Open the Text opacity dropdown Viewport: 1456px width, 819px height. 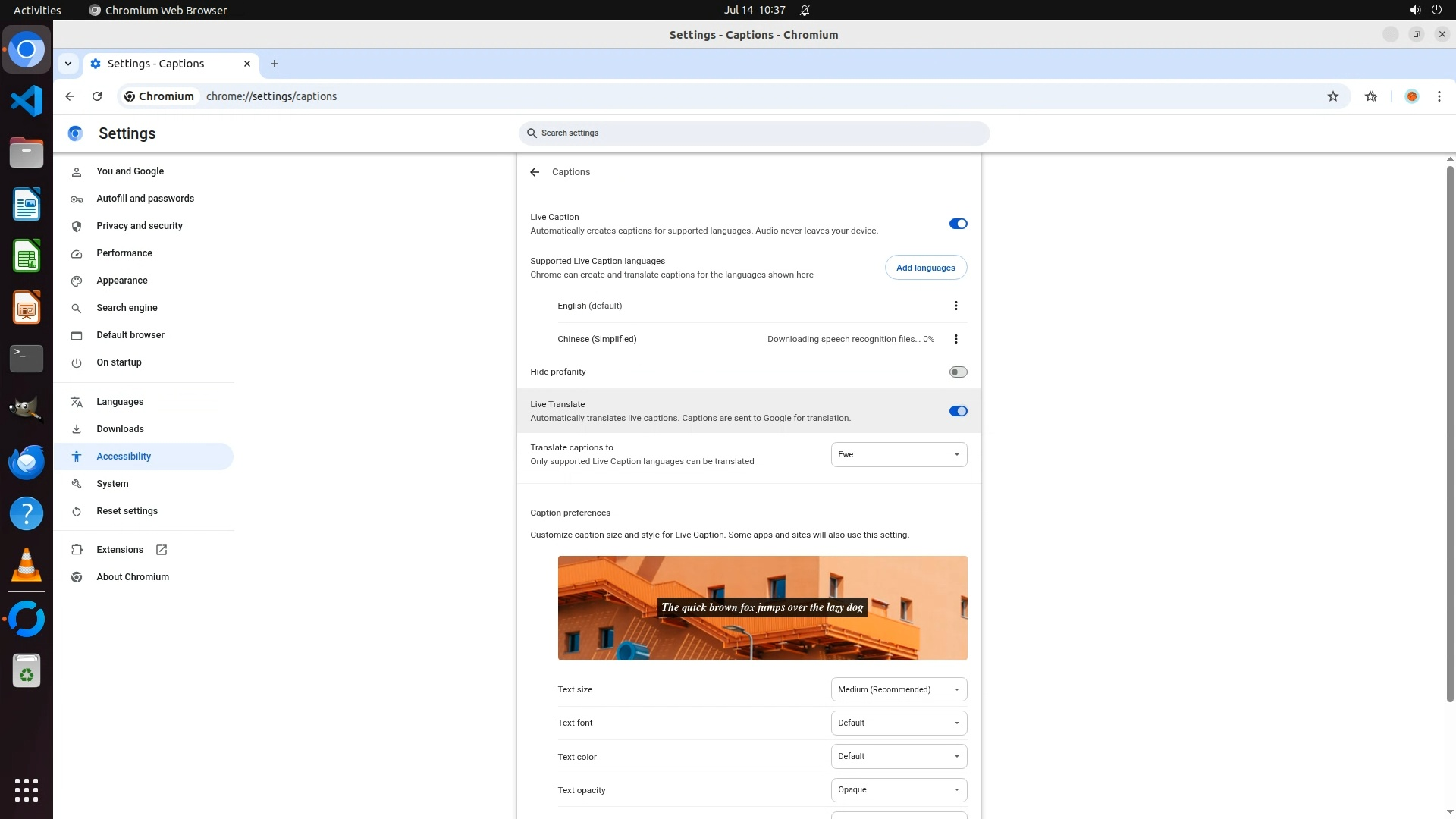click(899, 789)
